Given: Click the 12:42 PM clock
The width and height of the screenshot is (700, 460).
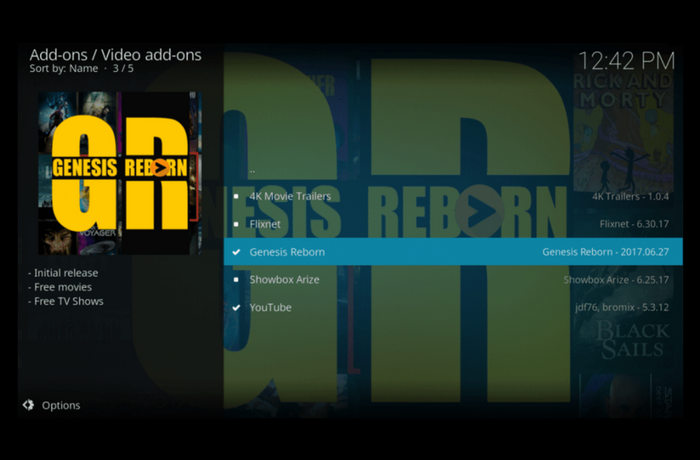Looking at the screenshot, I should [626, 61].
